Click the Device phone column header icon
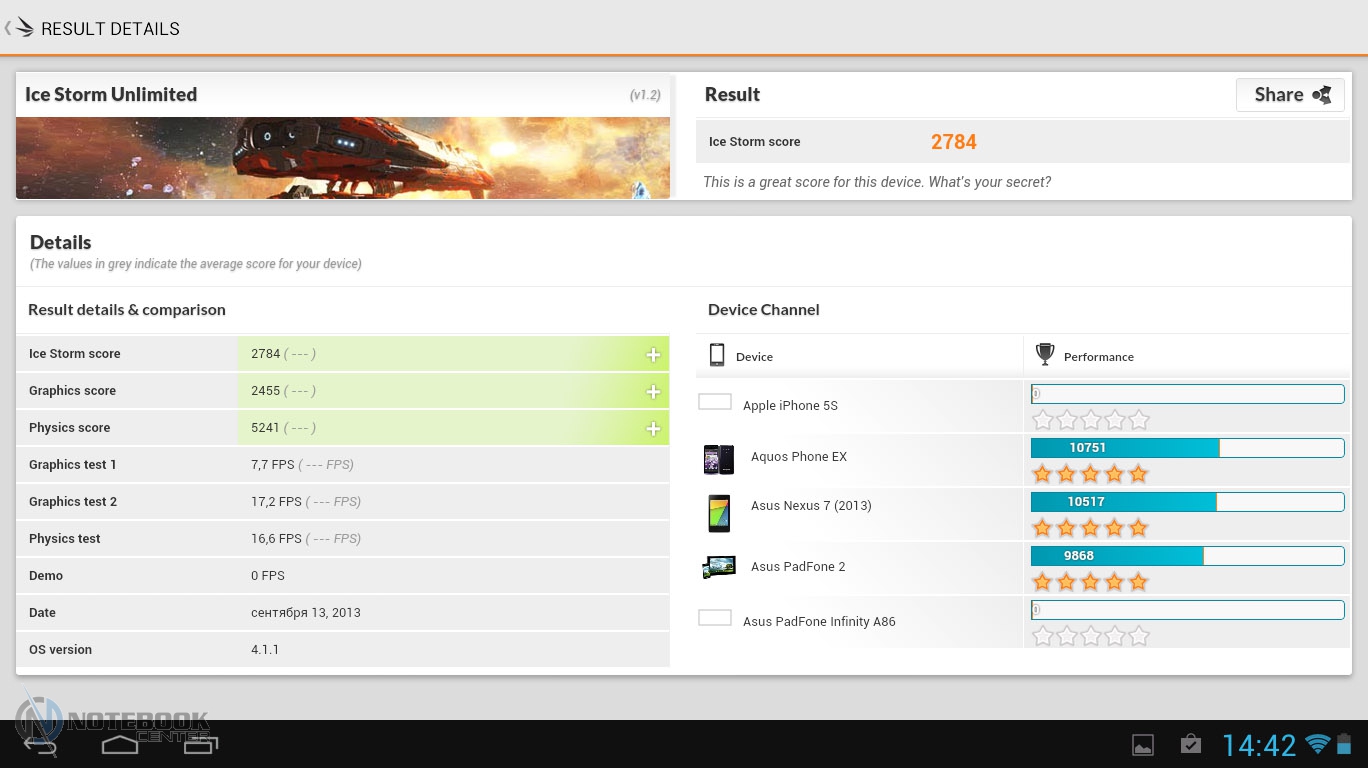This screenshot has width=1368, height=768. pyautogui.click(x=717, y=355)
